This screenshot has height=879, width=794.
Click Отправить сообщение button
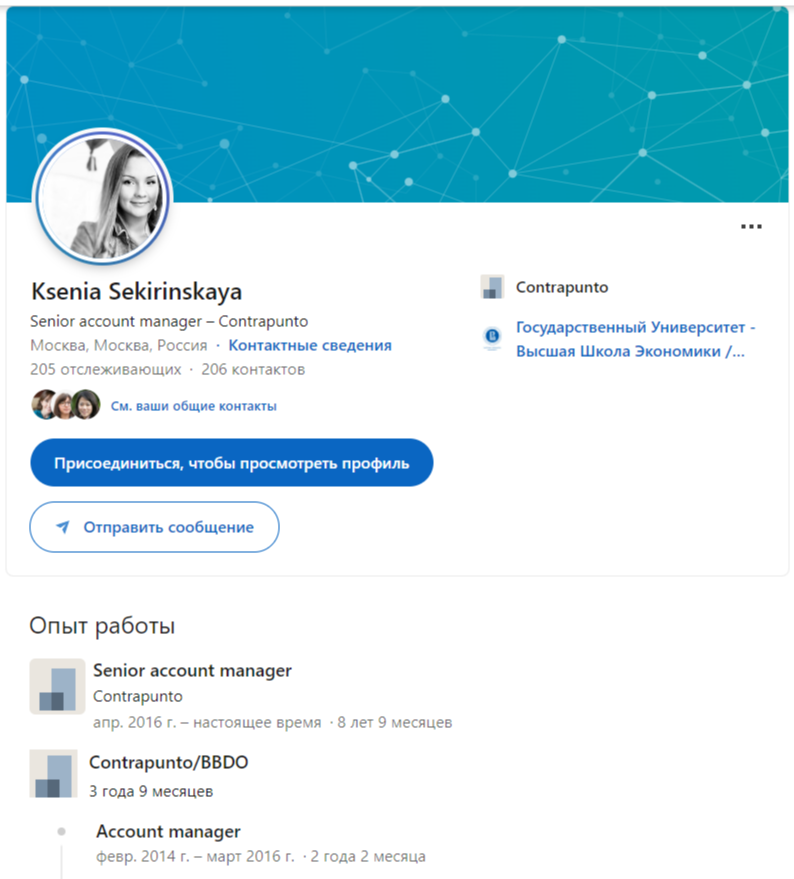(x=154, y=527)
